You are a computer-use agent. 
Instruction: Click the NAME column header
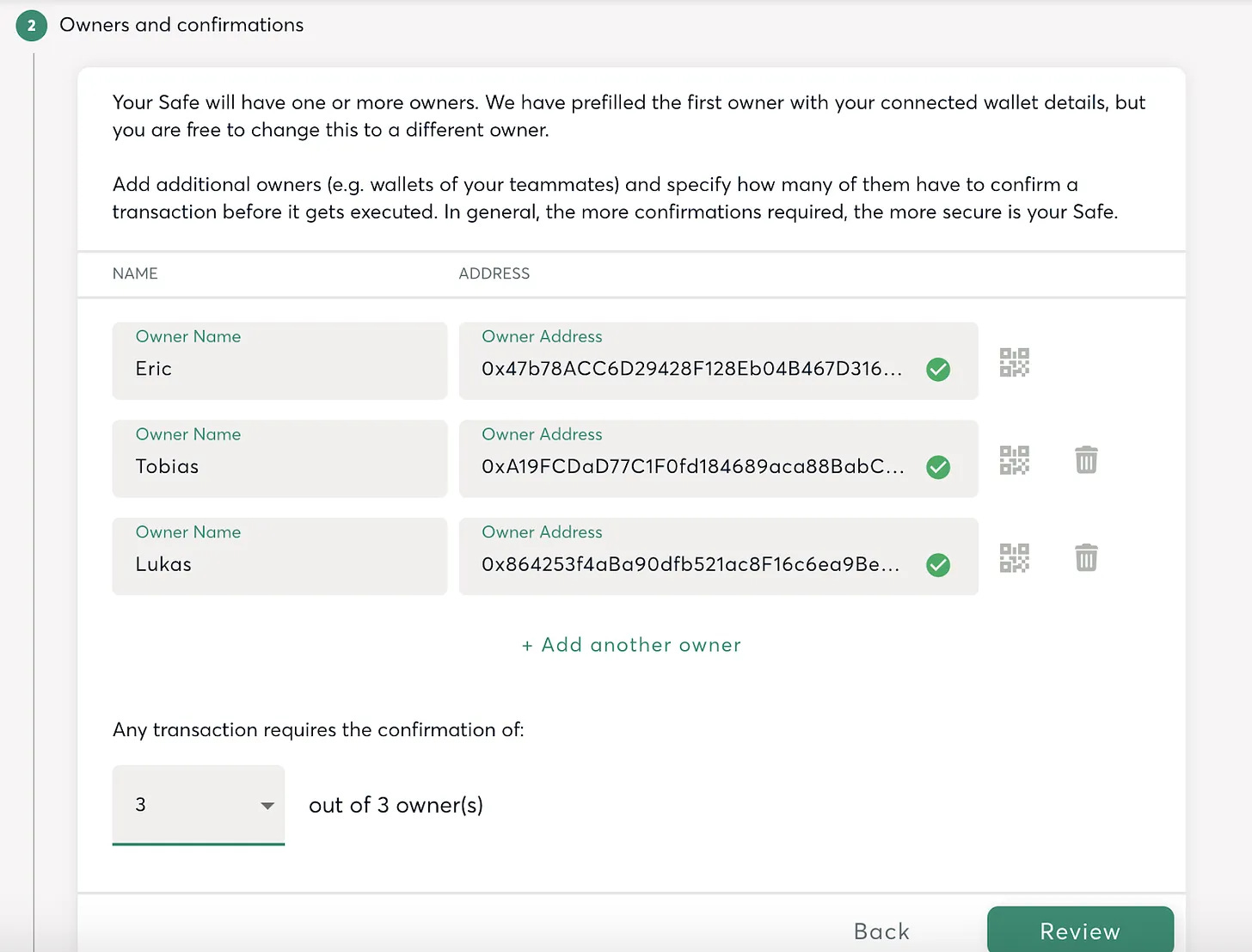pos(134,273)
